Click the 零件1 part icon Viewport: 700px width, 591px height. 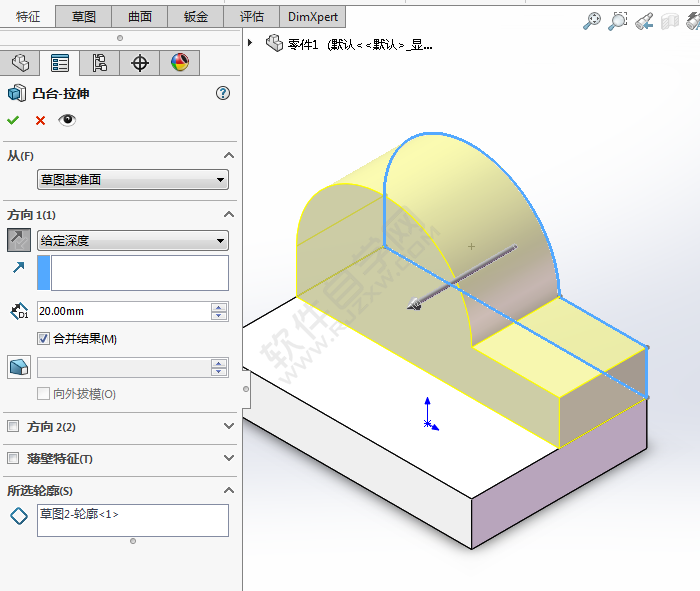[x=275, y=43]
